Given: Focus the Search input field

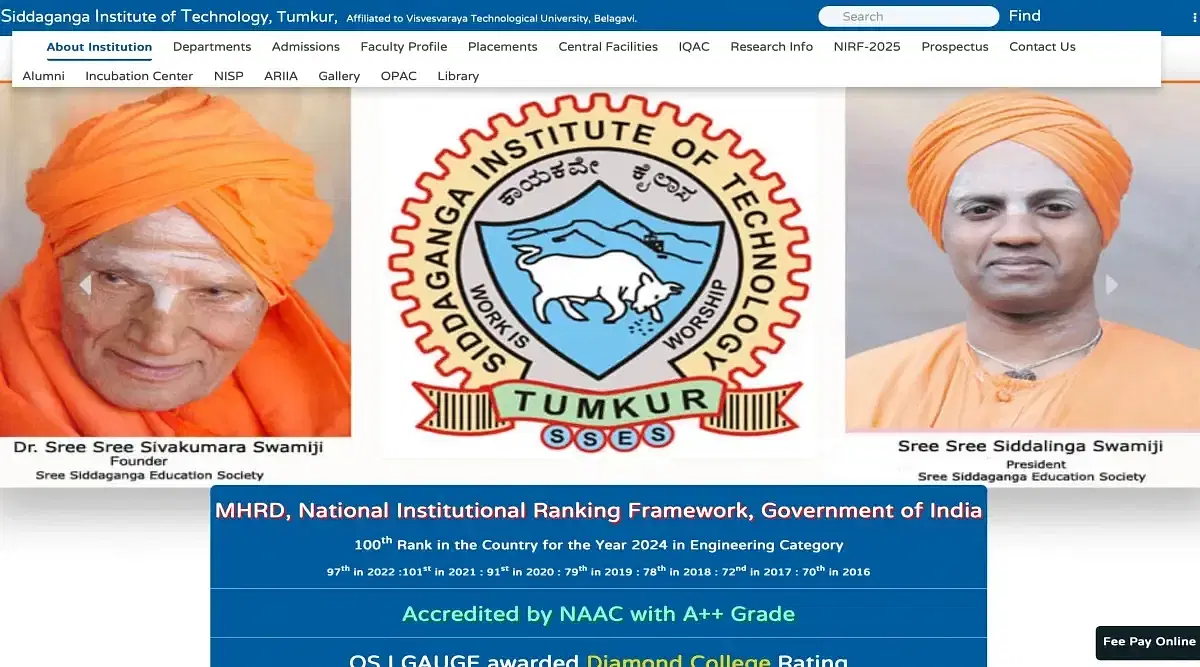Looking at the screenshot, I should (909, 16).
